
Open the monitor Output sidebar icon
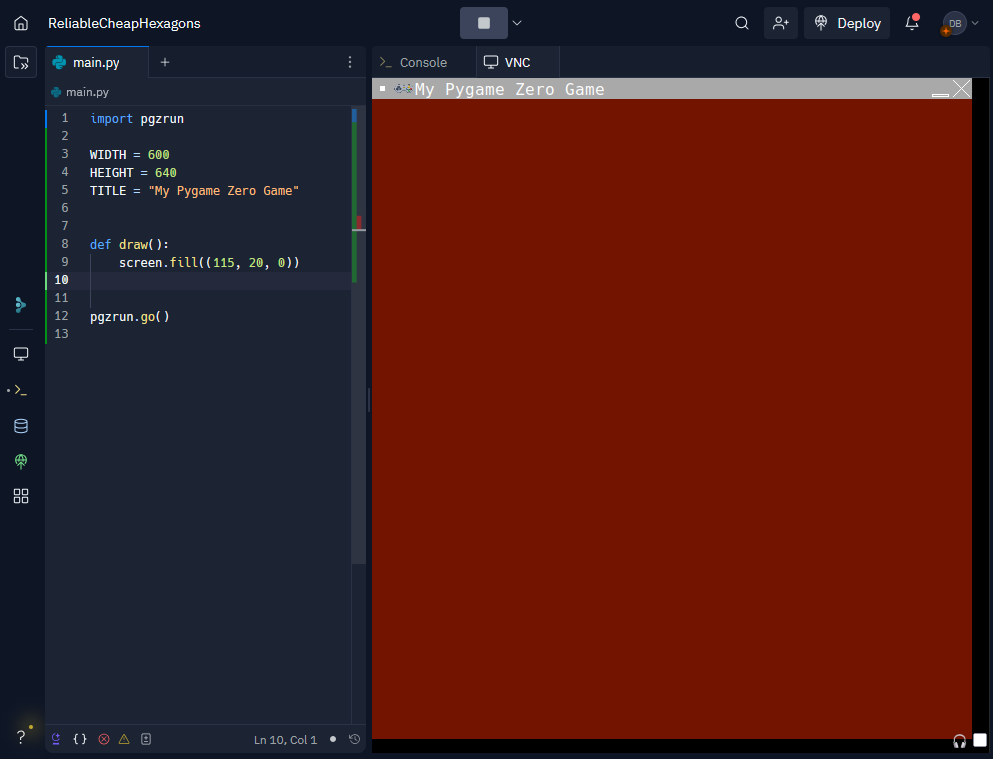pyautogui.click(x=21, y=354)
